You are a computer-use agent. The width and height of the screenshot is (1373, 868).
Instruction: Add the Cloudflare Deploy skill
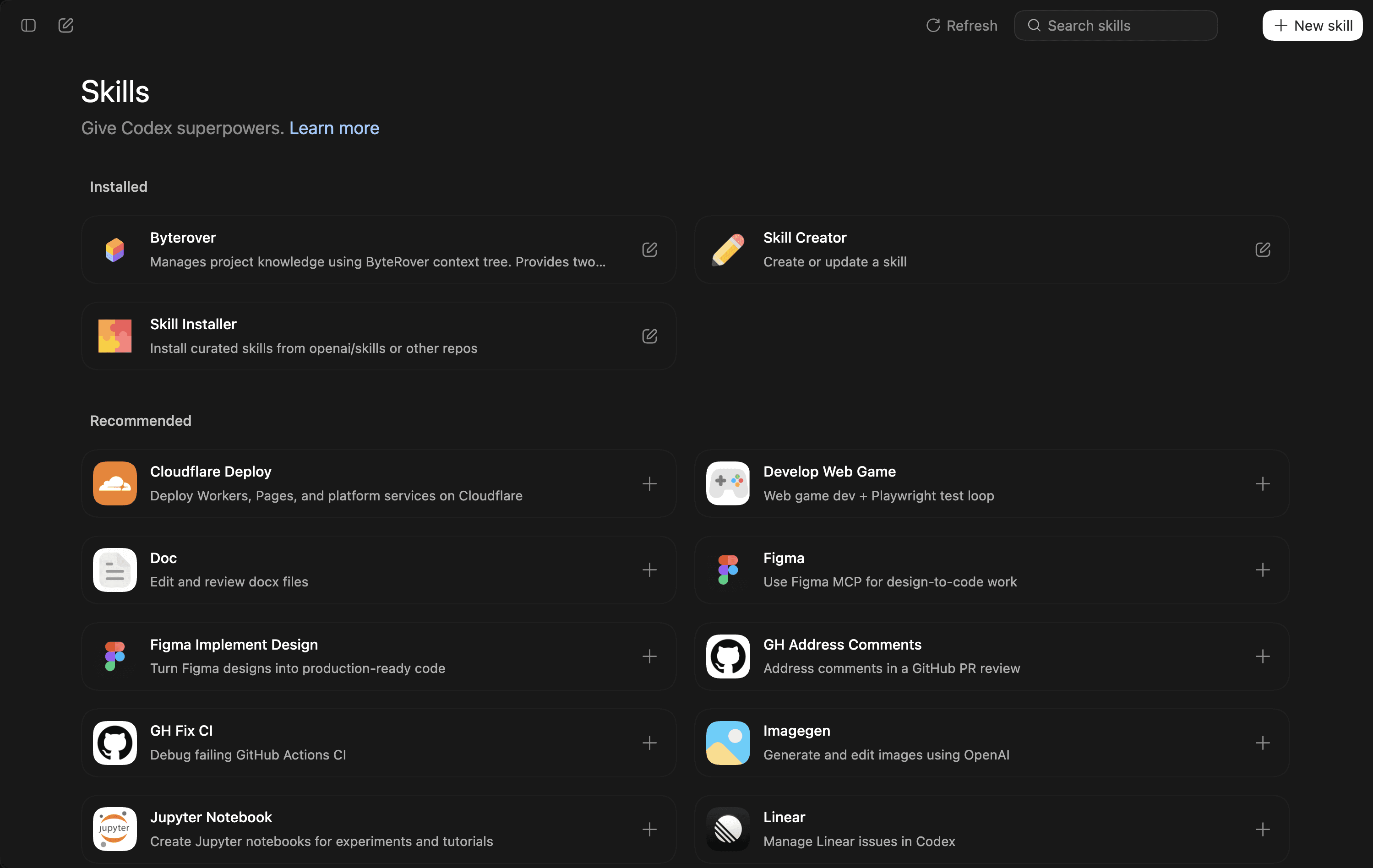[x=649, y=484]
